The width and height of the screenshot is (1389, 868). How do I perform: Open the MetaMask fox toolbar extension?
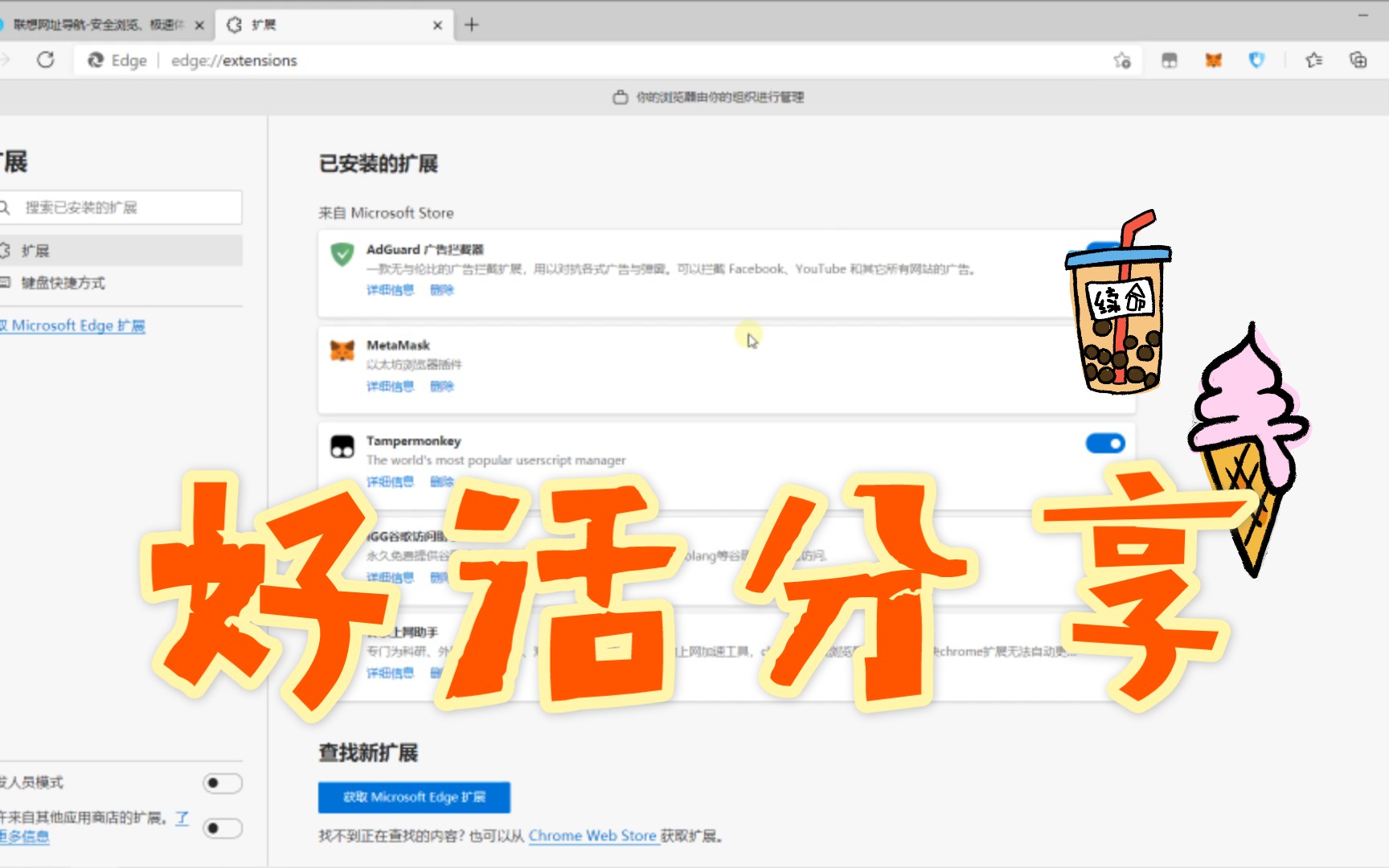coord(1213,60)
